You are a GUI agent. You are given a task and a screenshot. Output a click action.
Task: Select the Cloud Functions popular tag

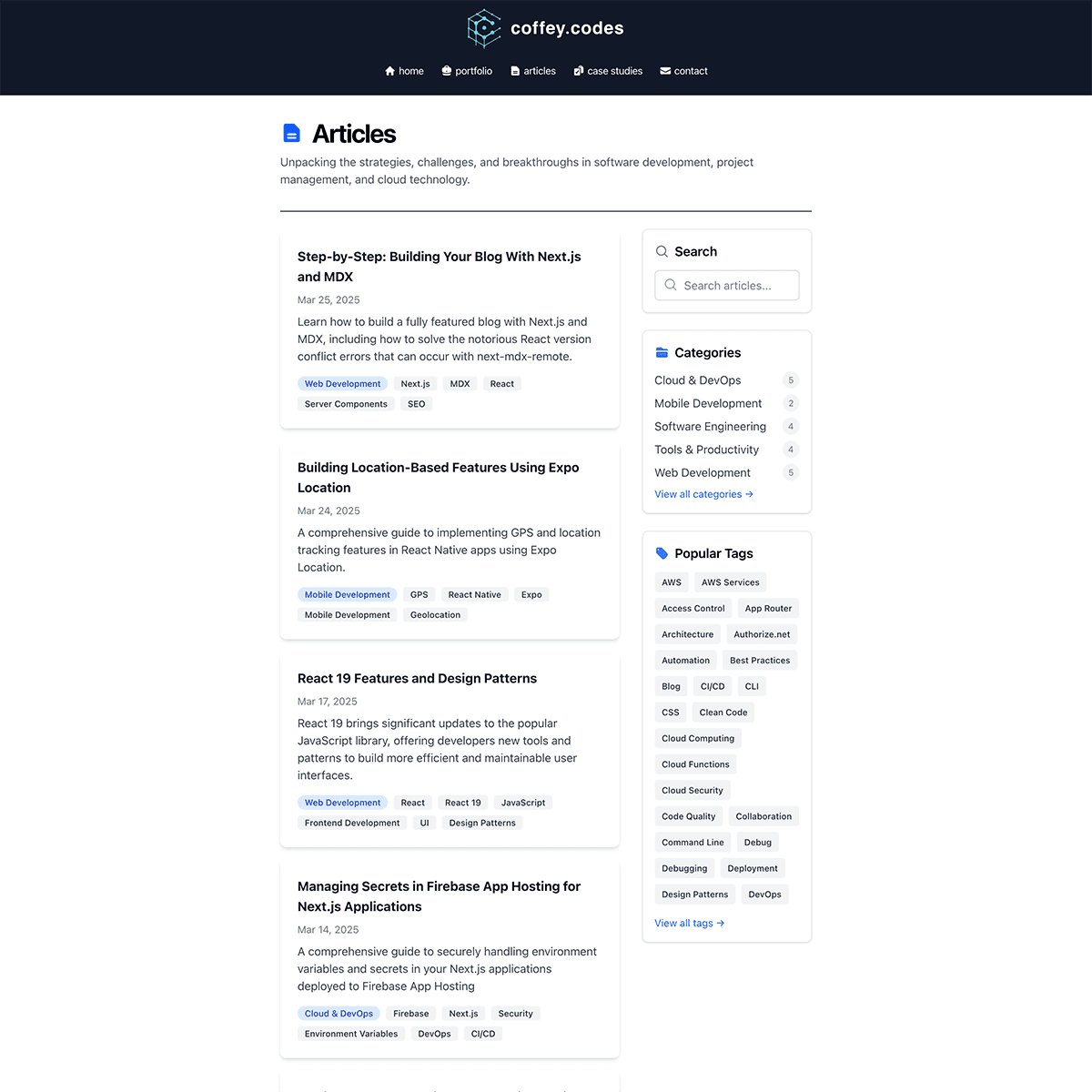pos(696,764)
